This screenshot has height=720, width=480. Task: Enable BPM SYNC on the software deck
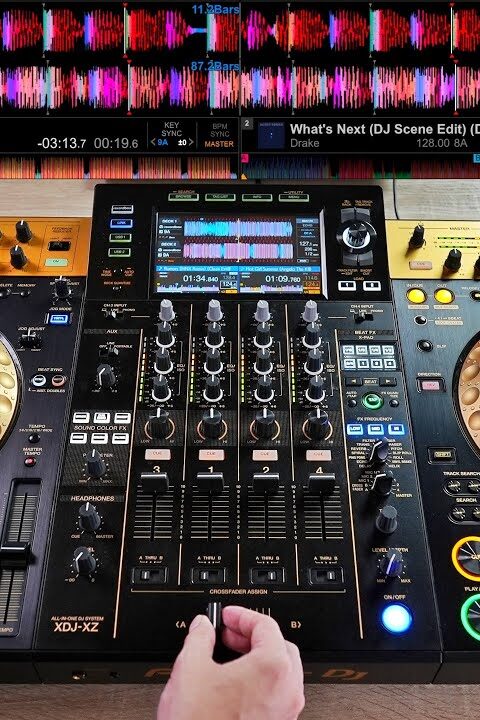tap(220, 130)
